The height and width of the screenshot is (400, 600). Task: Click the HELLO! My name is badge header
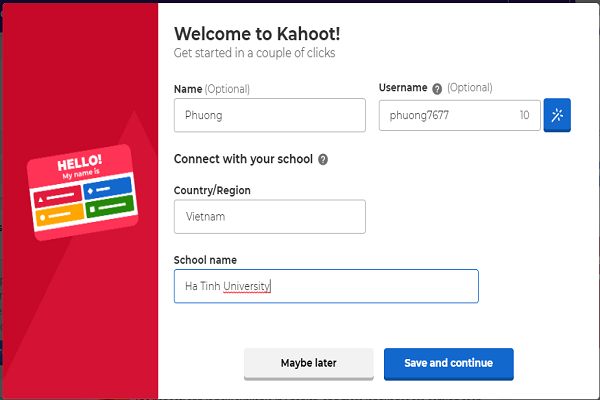click(x=80, y=166)
